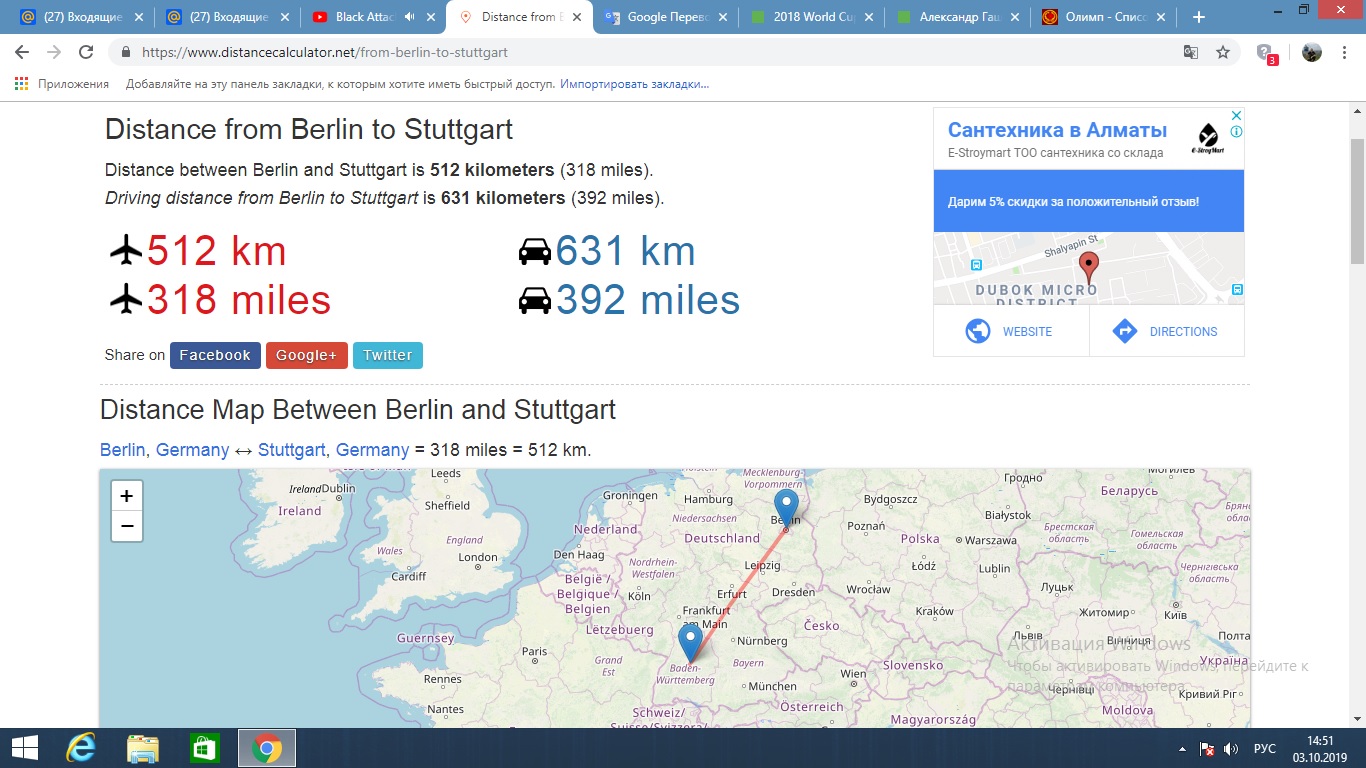This screenshot has width=1366, height=768.
Task: Close the ad with the X icon
Action: 1236,115
